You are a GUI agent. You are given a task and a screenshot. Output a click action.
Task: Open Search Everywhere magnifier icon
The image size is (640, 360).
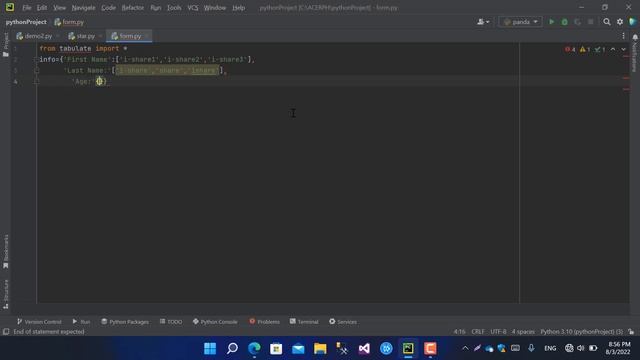[607, 22]
